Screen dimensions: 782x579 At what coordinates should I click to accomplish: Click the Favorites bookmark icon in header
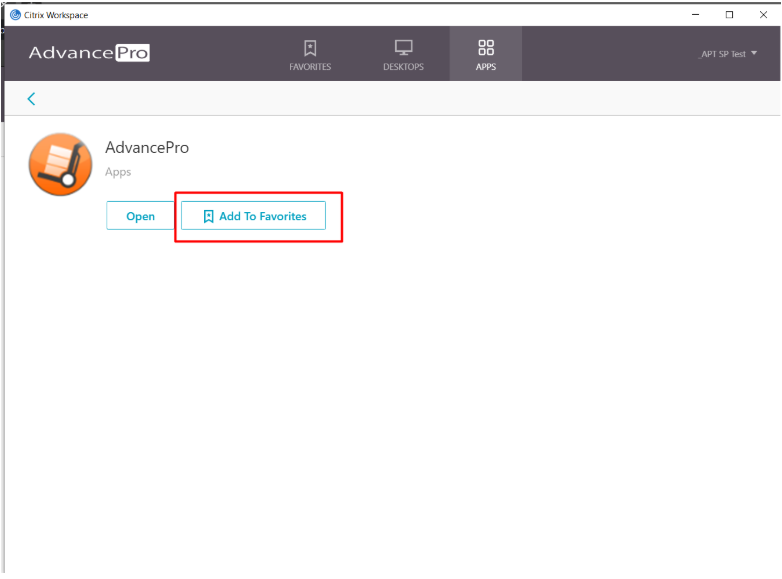pyautogui.click(x=310, y=47)
